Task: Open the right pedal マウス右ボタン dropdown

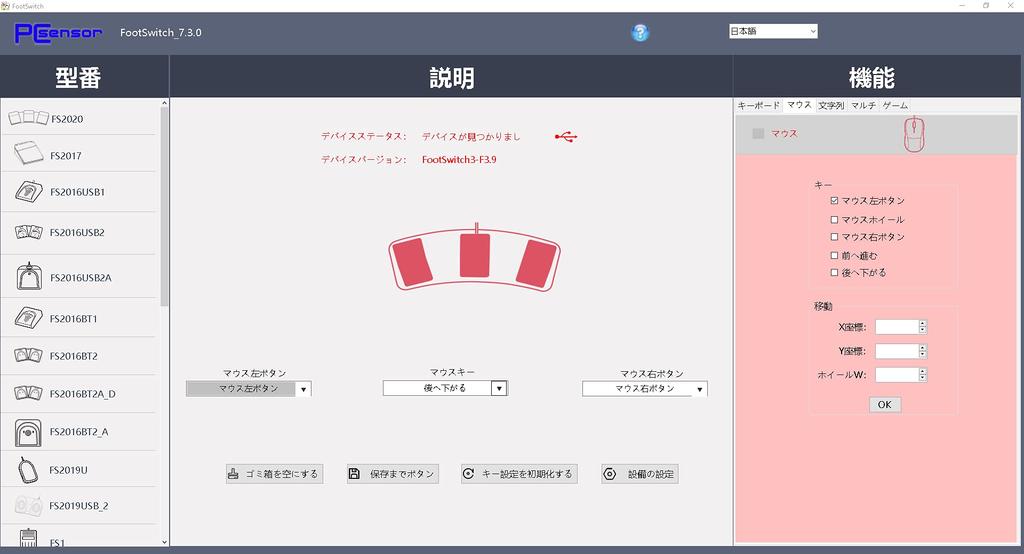Action: click(x=699, y=389)
